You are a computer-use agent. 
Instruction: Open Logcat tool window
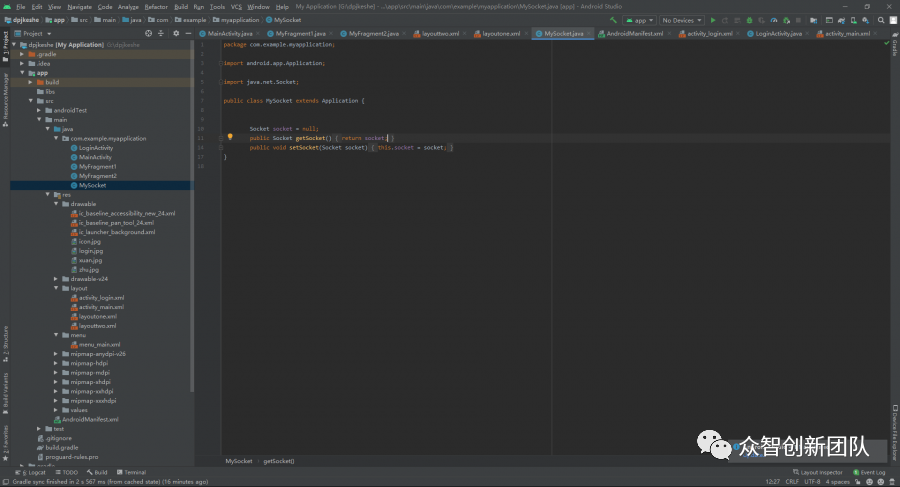tap(30, 472)
